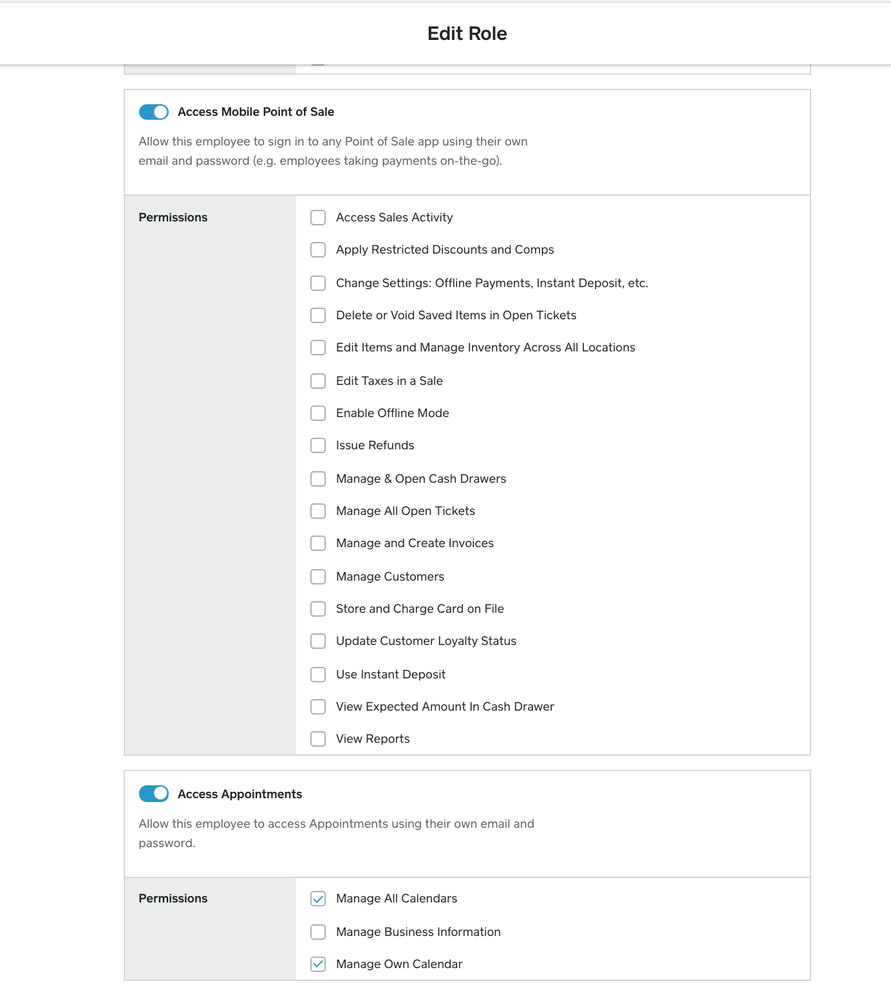891x999 pixels.
Task: Tick the Enable Offline Mode checkbox
Action: click(318, 413)
